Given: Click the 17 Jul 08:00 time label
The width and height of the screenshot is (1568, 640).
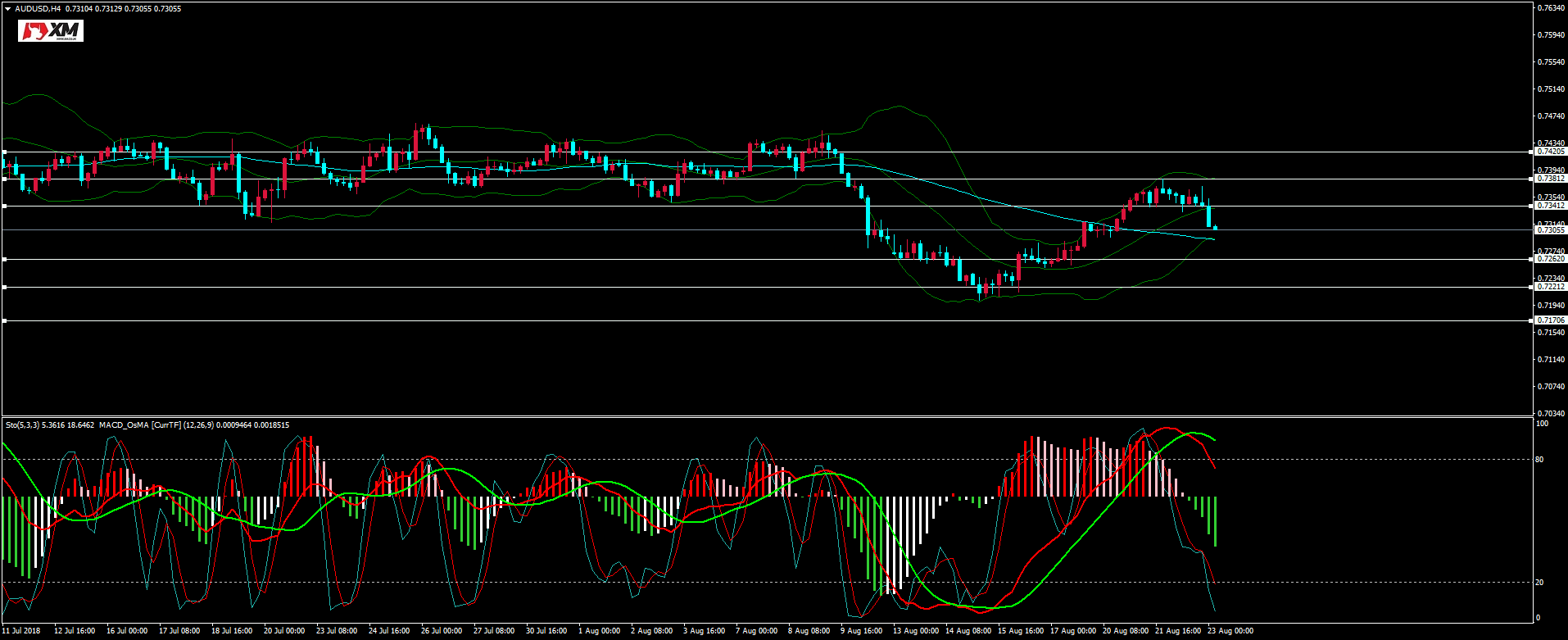Looking at the screenshot, I should point(179,631).
